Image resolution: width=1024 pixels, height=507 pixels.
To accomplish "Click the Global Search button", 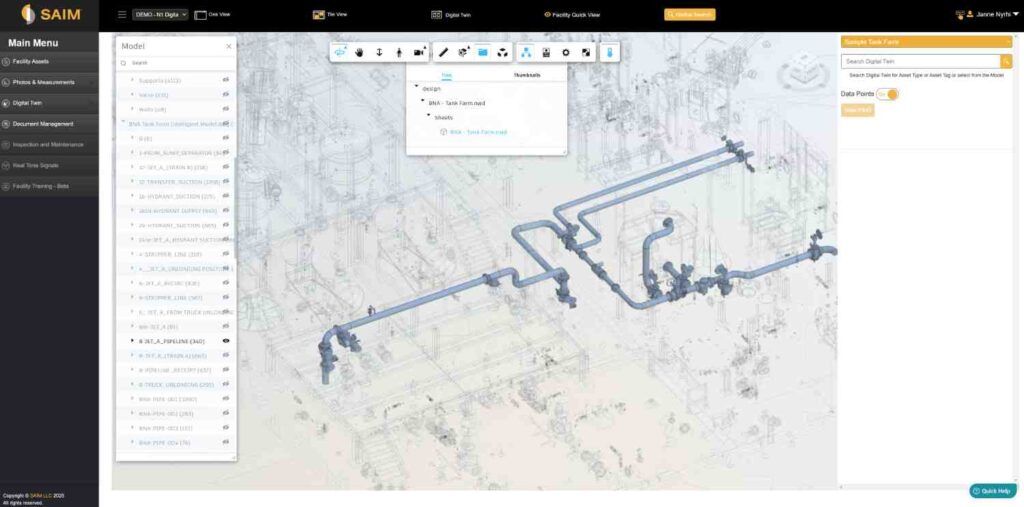I will (x=689, y=15).
